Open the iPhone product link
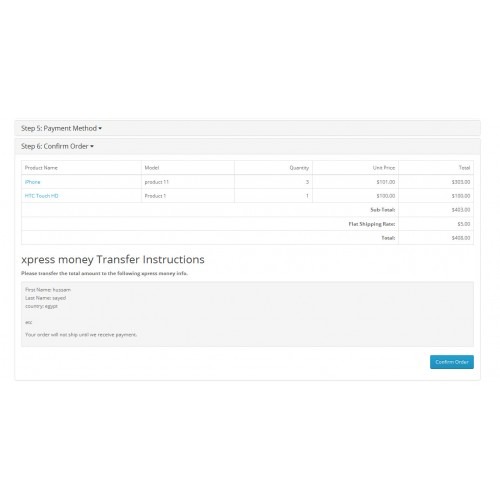The image size is (500, 500). pyautogui.click(x=32, y=182)
